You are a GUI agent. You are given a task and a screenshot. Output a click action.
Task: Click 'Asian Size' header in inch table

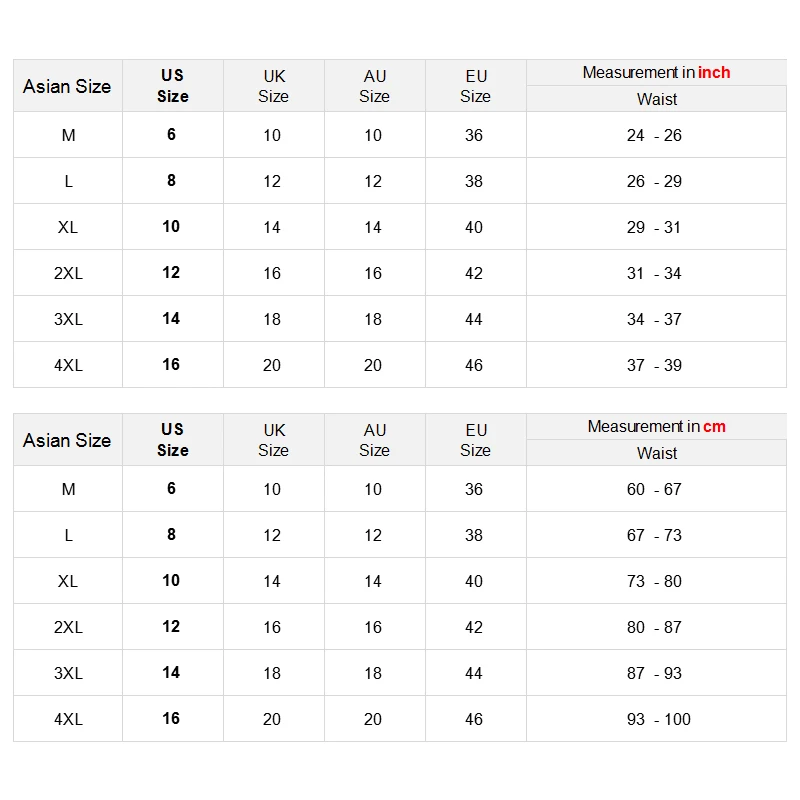(67, 86)
